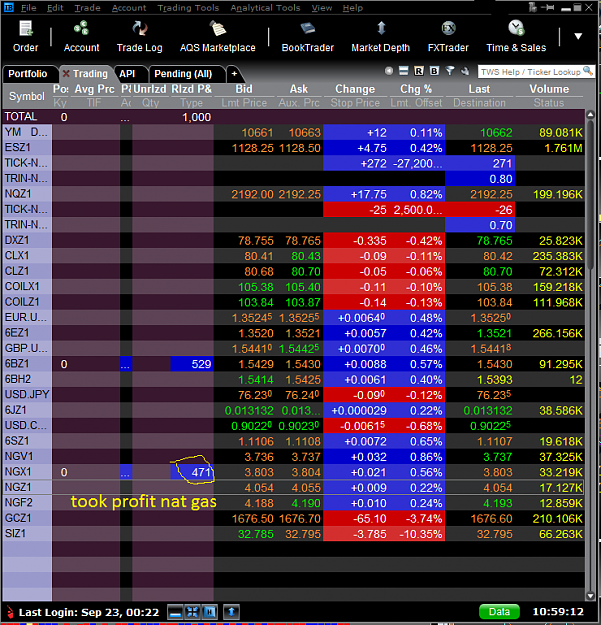Open the File menu
Viewport: 601px width, 625px height.
tap(28, 8)
